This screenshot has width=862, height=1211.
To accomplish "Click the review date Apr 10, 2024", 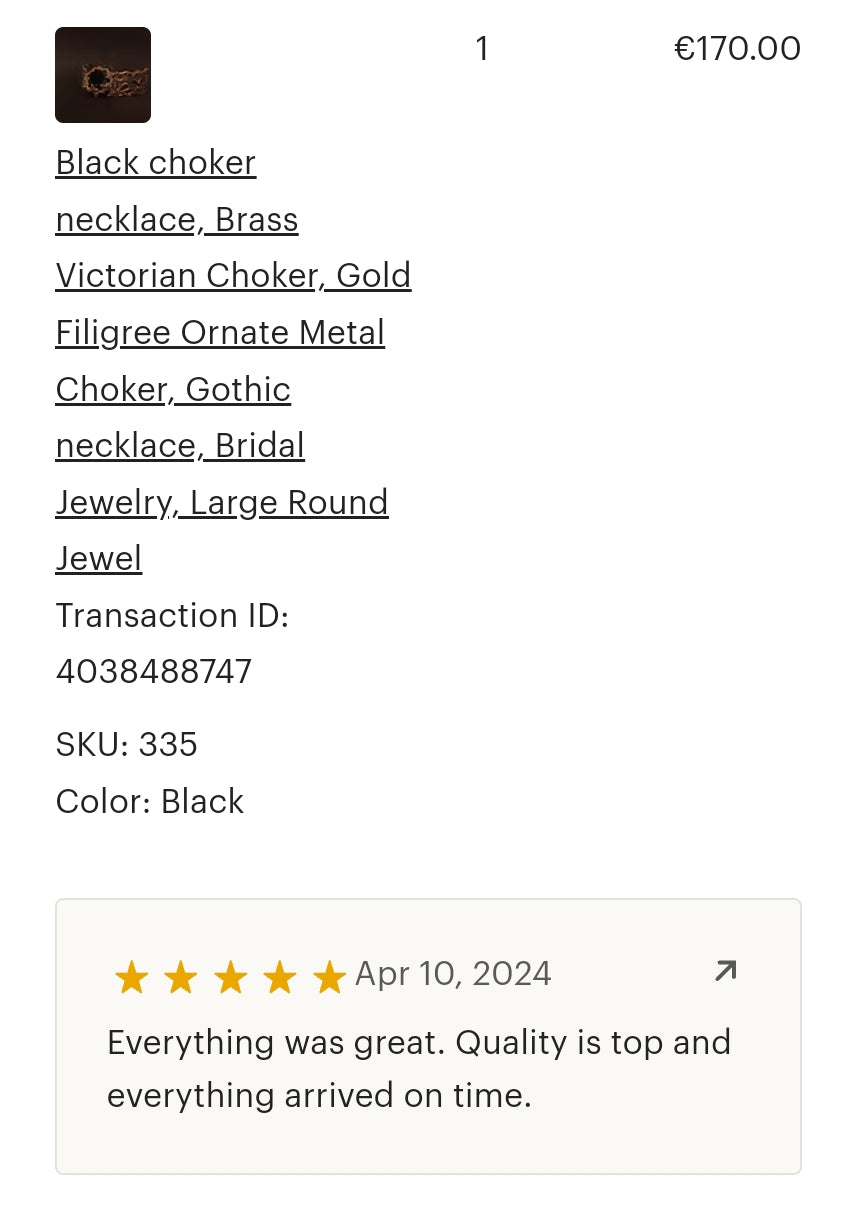I will coord(453,974).
